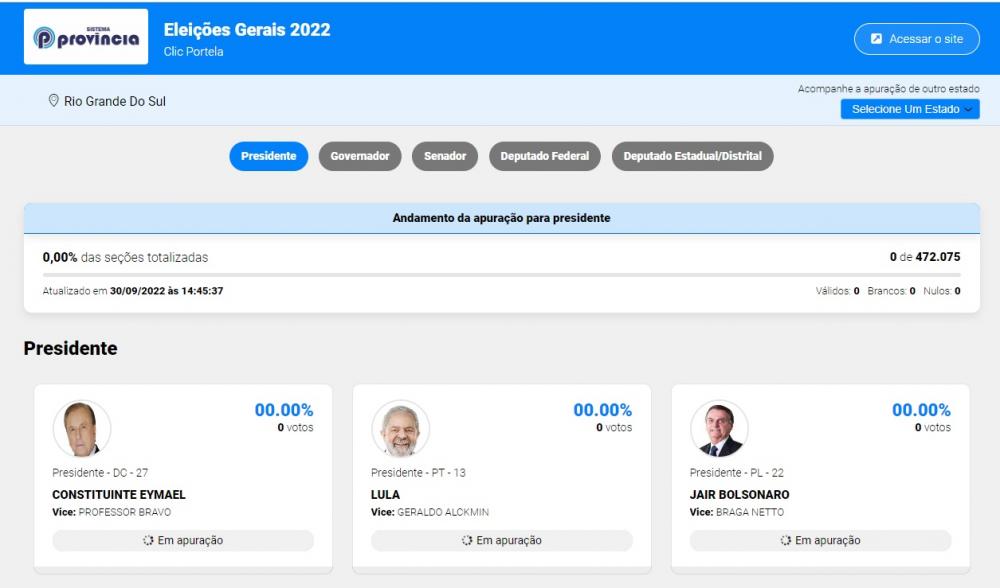Click Bolsonaro's 00.00% vote percentage
The width and height of the screenshot is (1000, 588).
[x=921, y=409]
